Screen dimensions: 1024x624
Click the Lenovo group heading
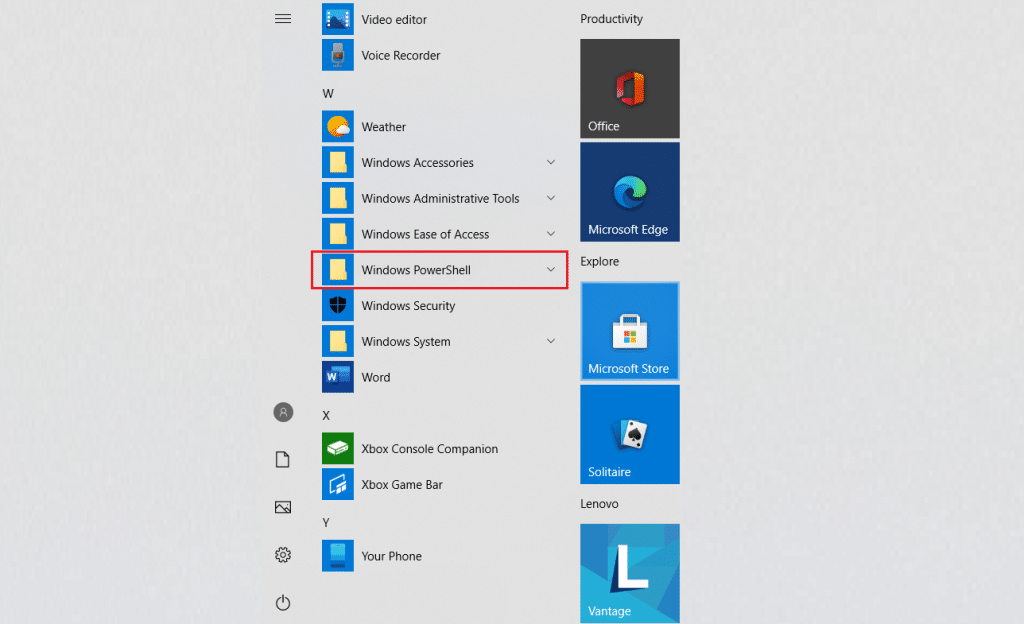pyautogui.click(x=599, y=504)
